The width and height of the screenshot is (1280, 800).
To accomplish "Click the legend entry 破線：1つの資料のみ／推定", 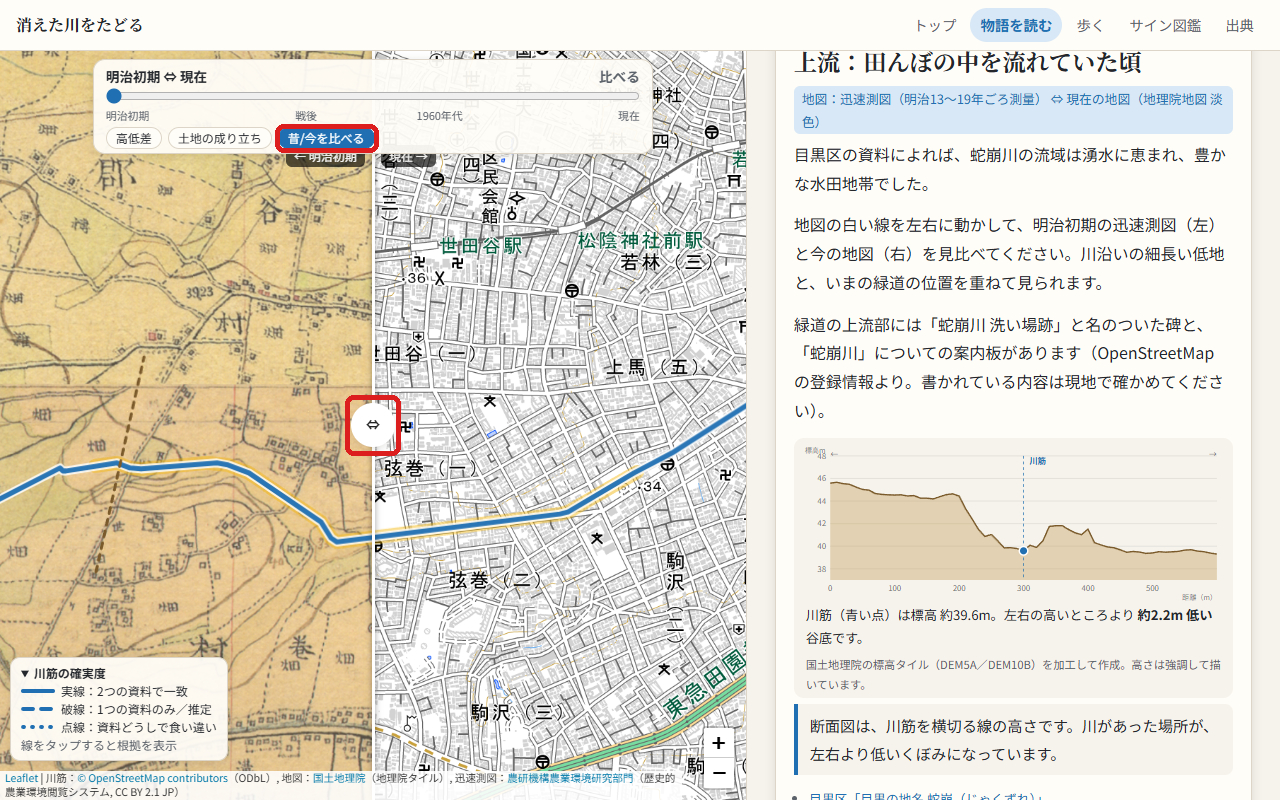I will point(119,710).
